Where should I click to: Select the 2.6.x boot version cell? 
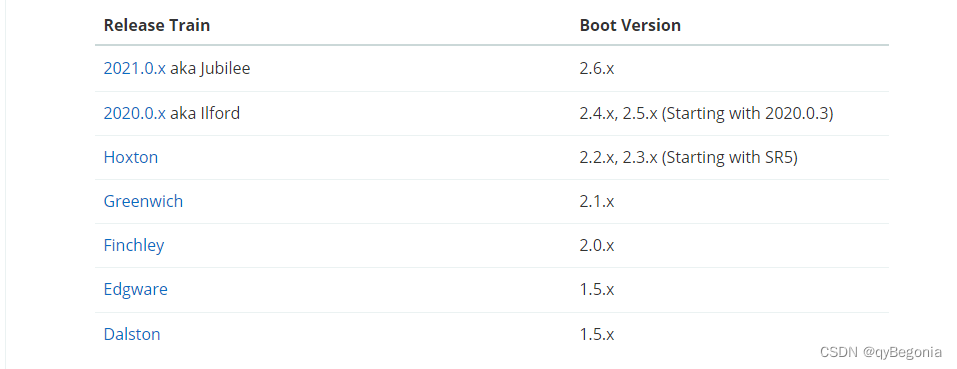597,68
